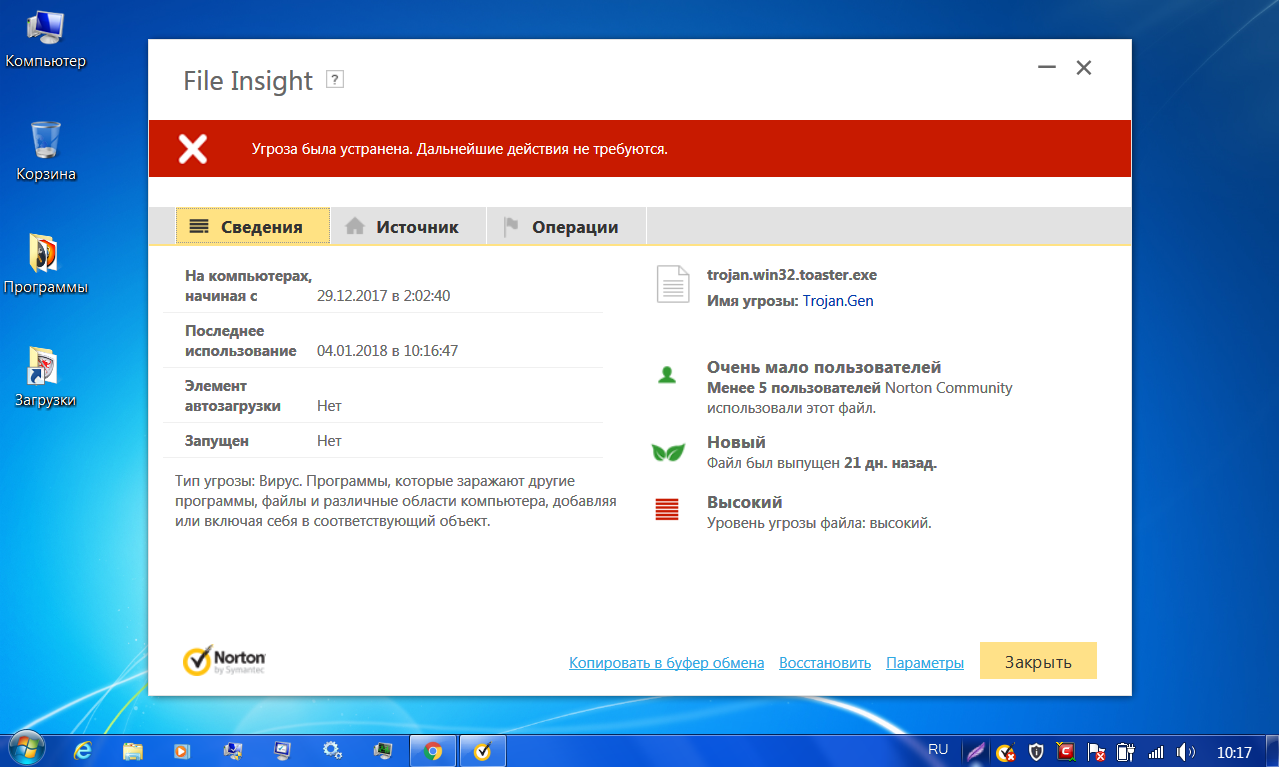
Task: Click the red X threat status icon
Action: [x=193, y=149]
